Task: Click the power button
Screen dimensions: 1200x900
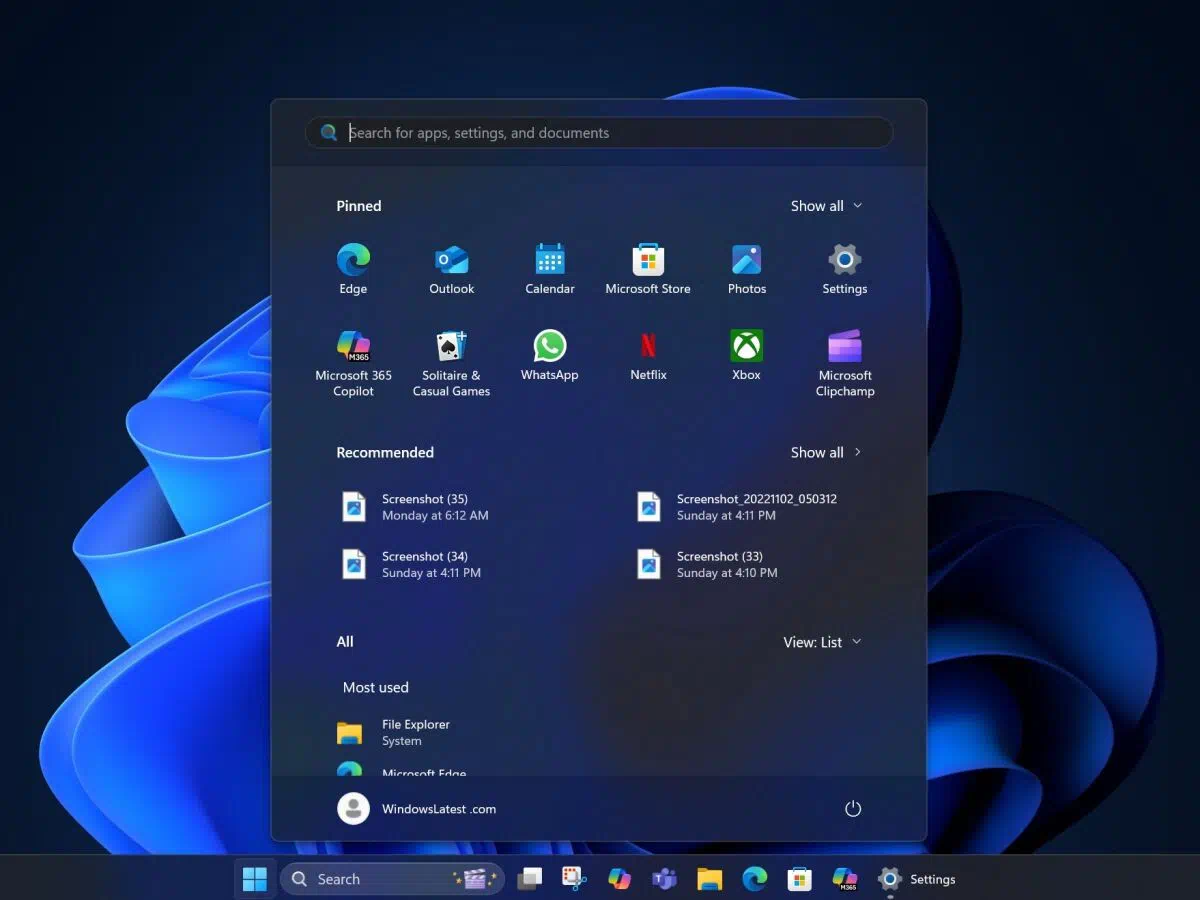Action: pyautogui.click(x=853, y=809)
